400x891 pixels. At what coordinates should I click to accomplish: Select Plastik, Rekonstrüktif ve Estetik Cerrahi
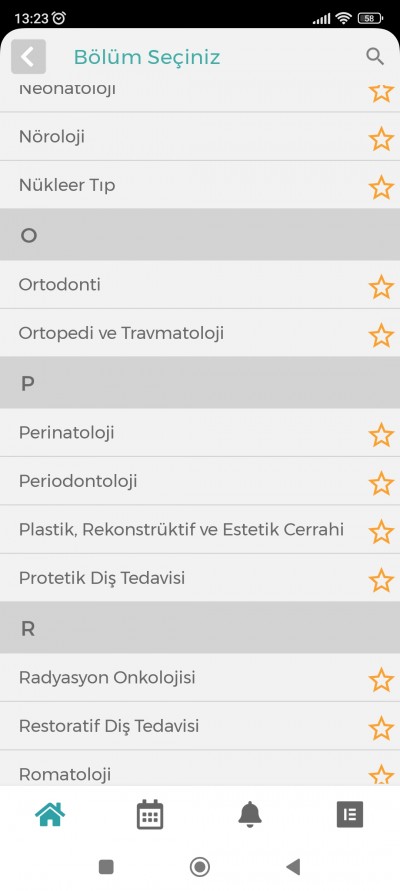coord(200,530)
